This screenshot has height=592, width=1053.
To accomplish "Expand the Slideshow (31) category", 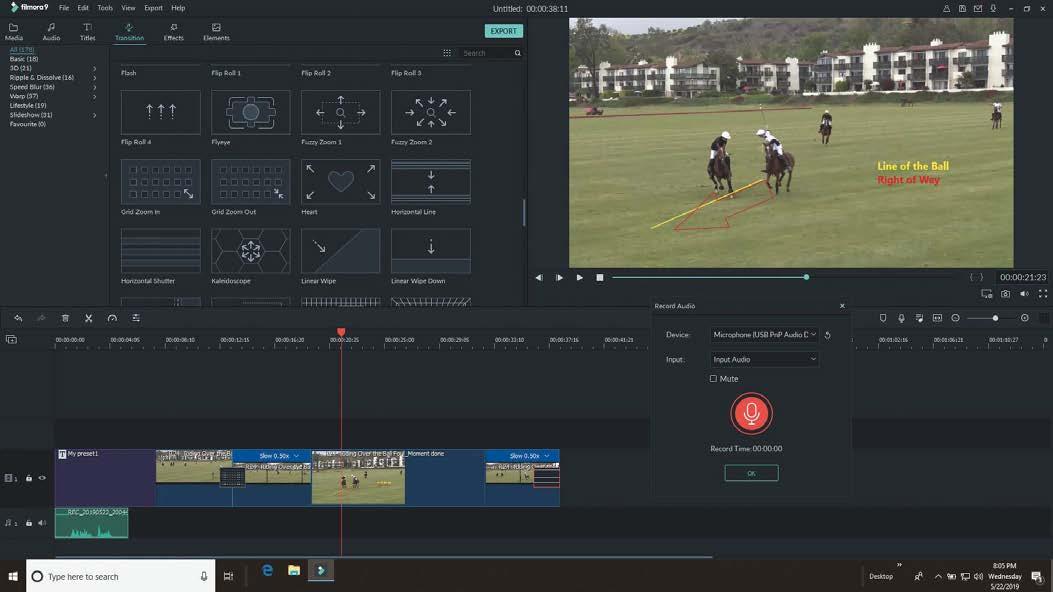I will click(95, 115).
